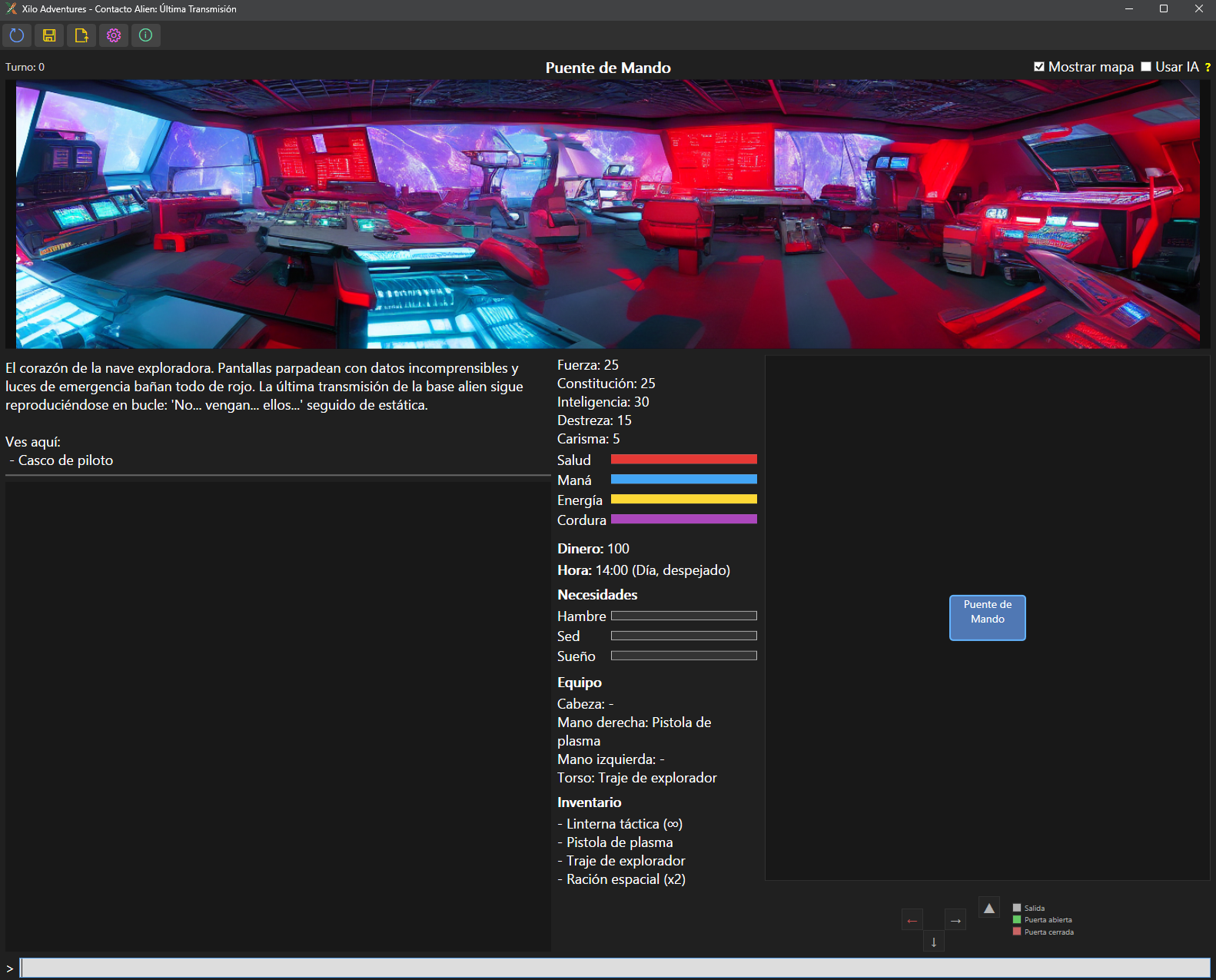Click the 'Fuerza: 25' stat
Screen dimensions: 1216x980
pos(588,365)
